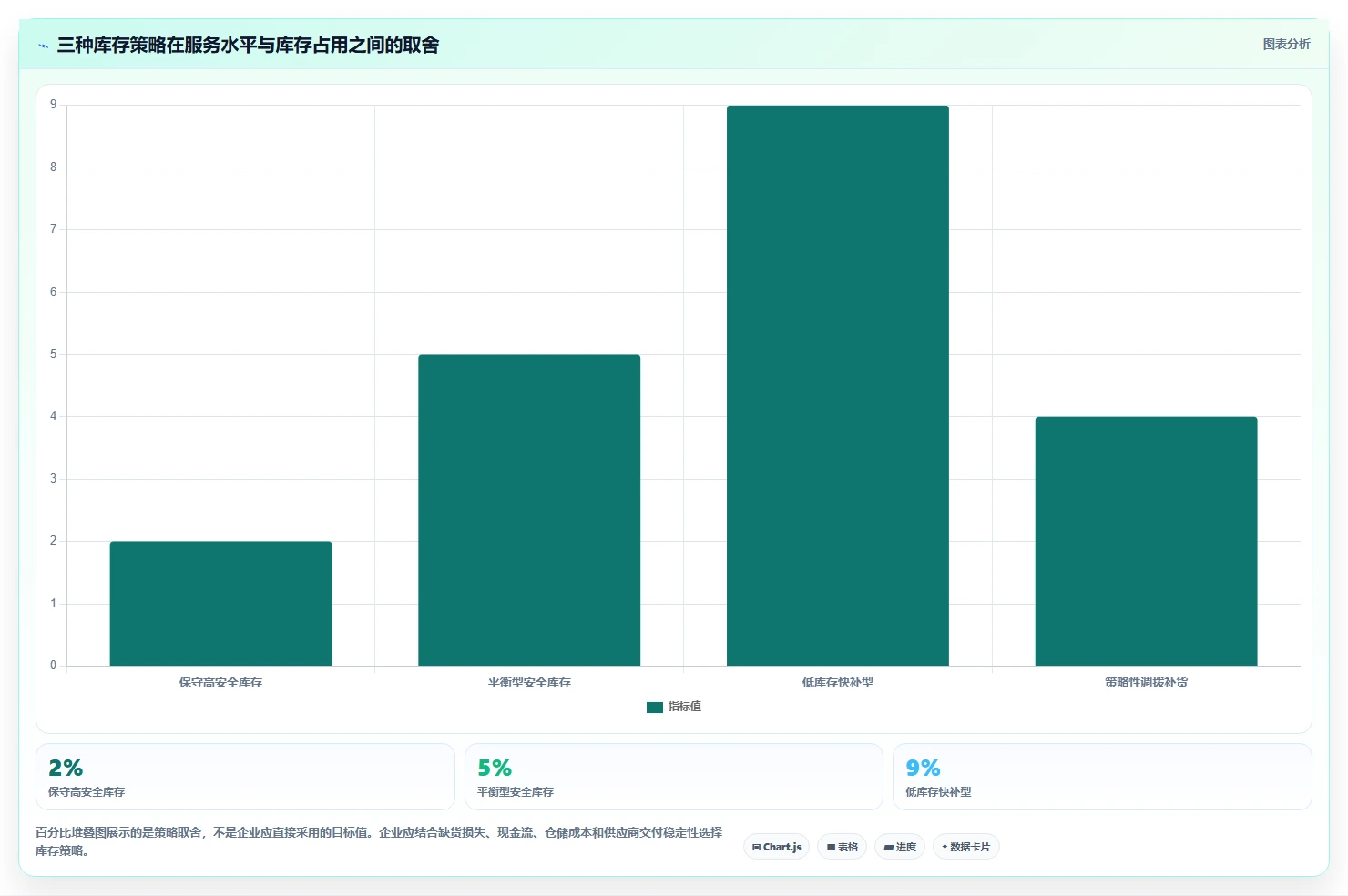The image size is (1348, 896).
Task: Click the y-axis value 5
Action: (53, 354)
